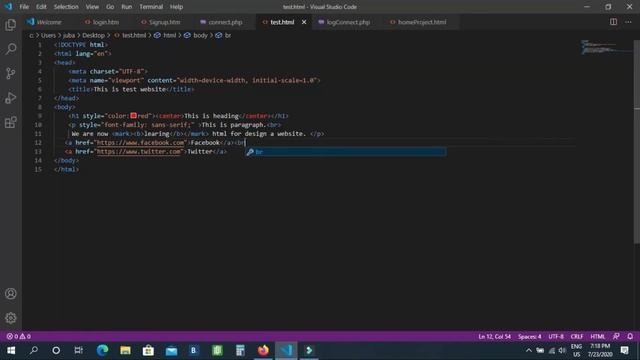Open taskbar search magnifier

(x=34, y=350)
